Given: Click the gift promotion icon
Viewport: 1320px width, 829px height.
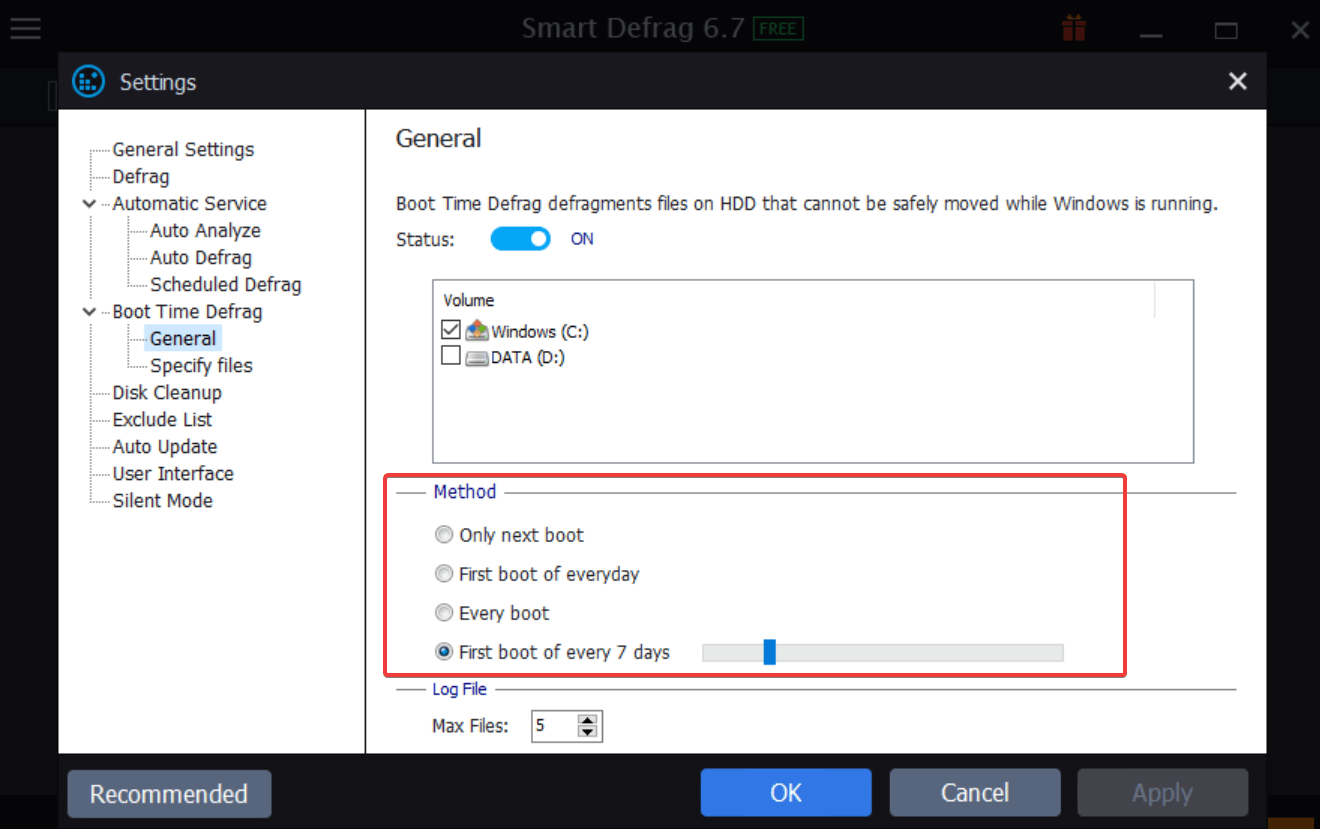Looking at the screenshot, I should pyautogui.click(x=1074, y=28).
